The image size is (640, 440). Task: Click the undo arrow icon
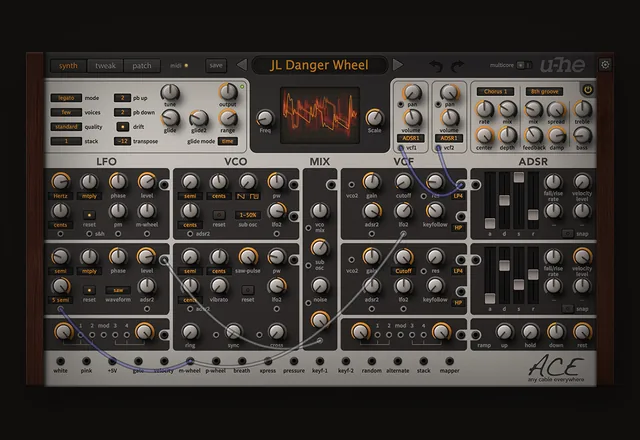pos(436,66)
